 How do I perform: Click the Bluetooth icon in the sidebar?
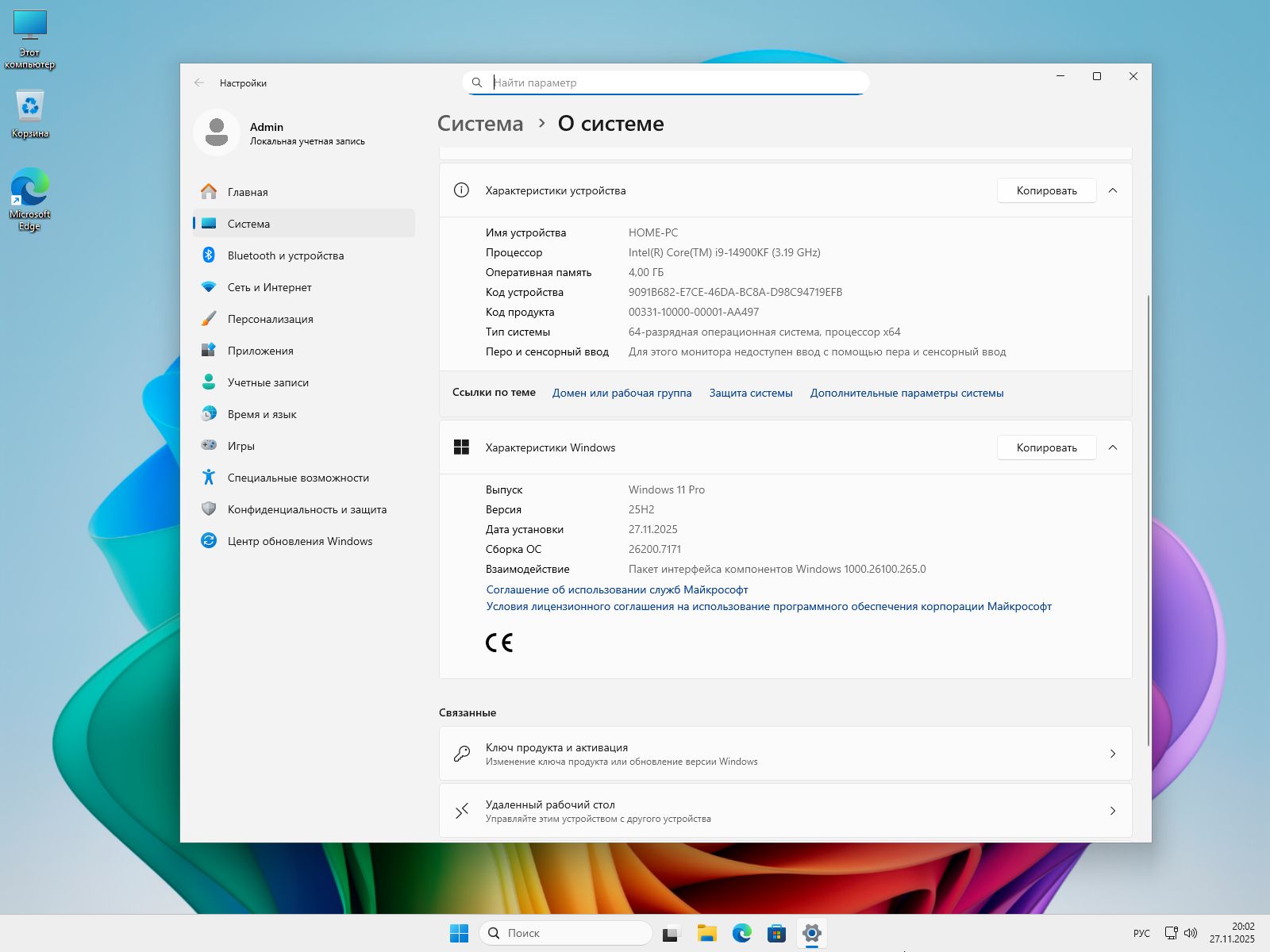(x=209, y=255)
